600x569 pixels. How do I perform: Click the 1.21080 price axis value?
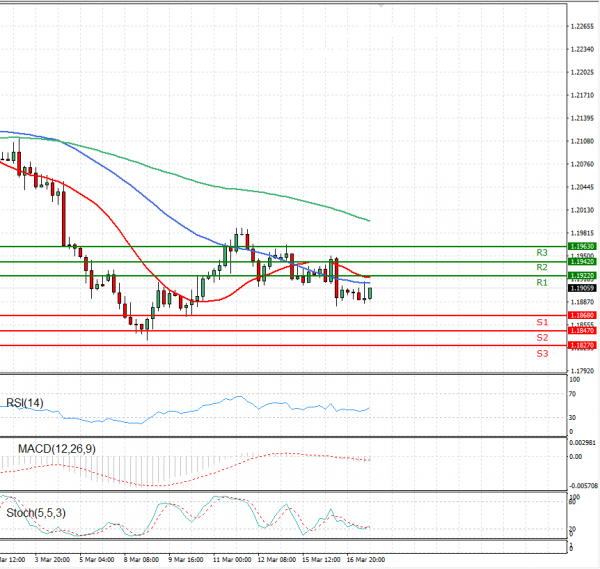[x=582, y=141]
